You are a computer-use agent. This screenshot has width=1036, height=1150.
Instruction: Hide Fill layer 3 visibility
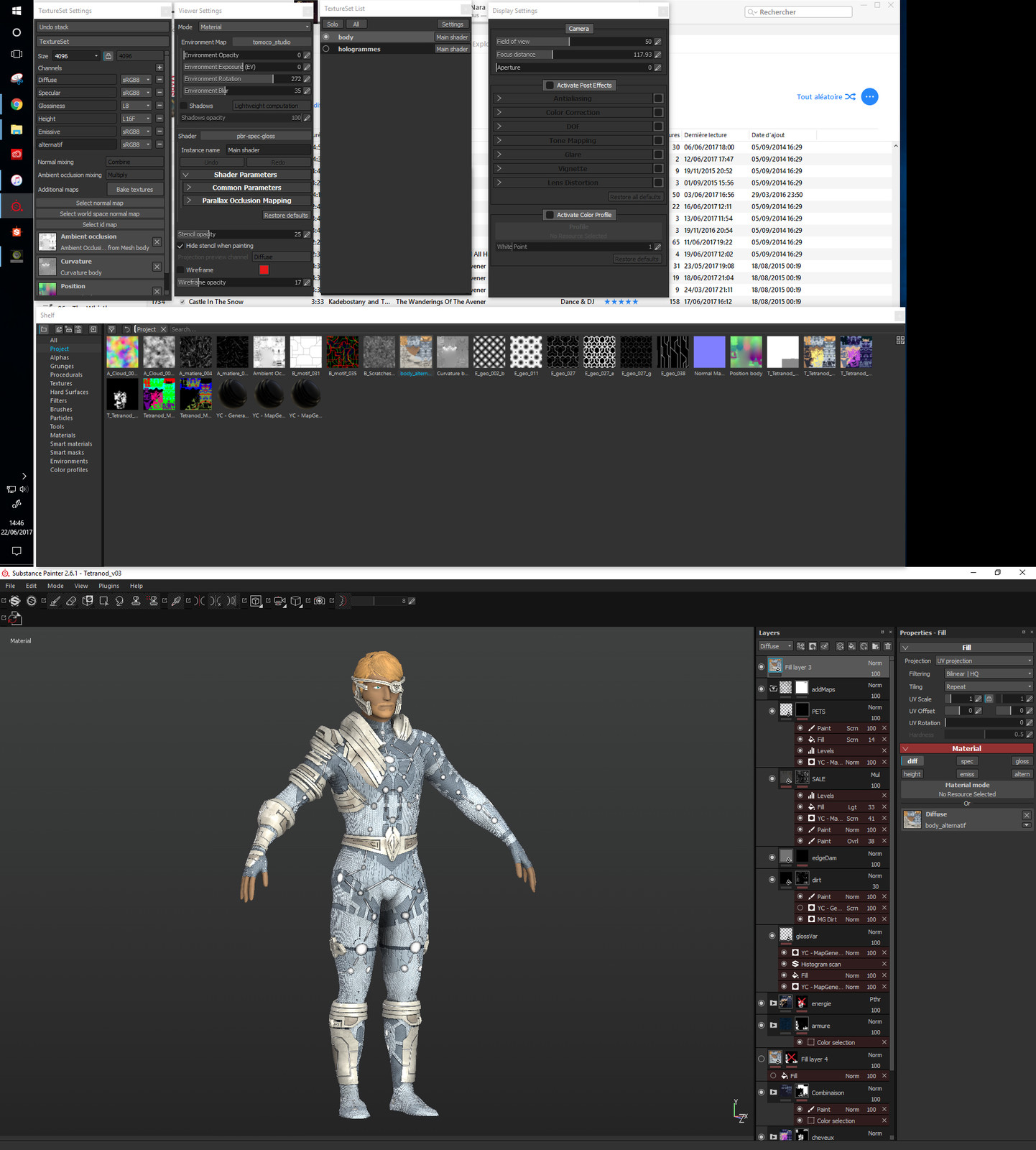[x=762, y=667]
